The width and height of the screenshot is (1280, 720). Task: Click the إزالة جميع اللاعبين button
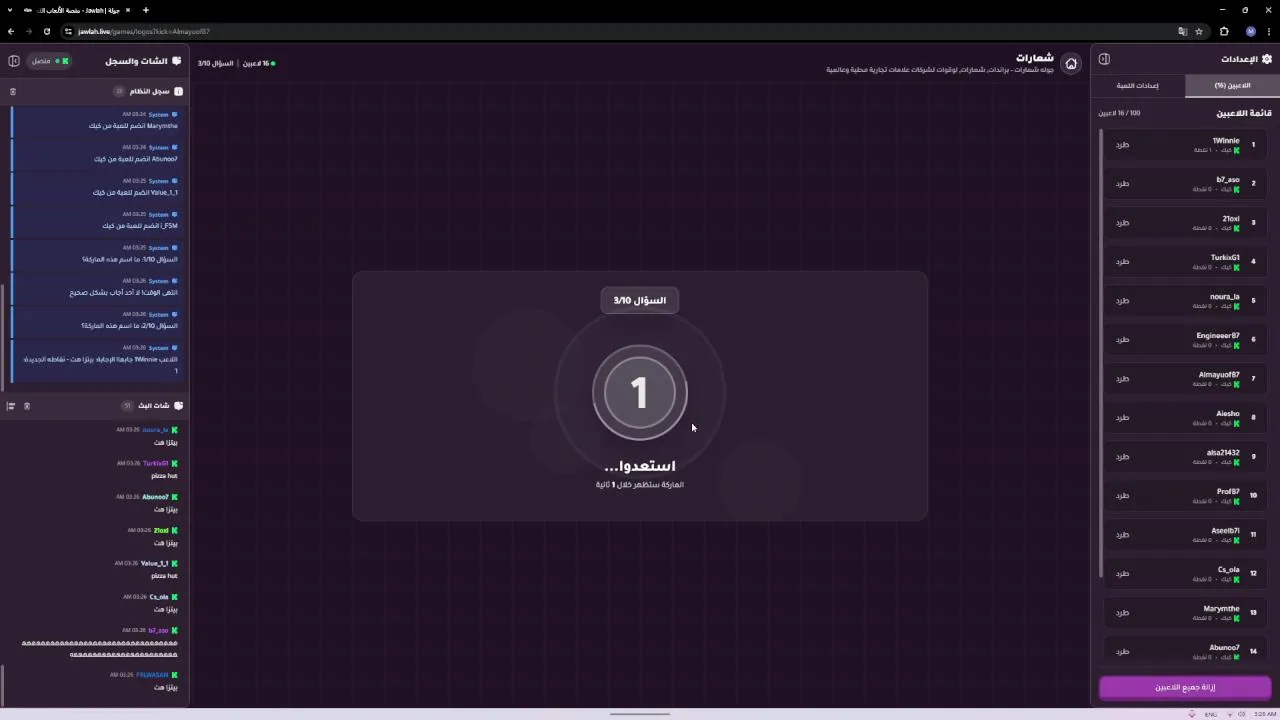1185,687
